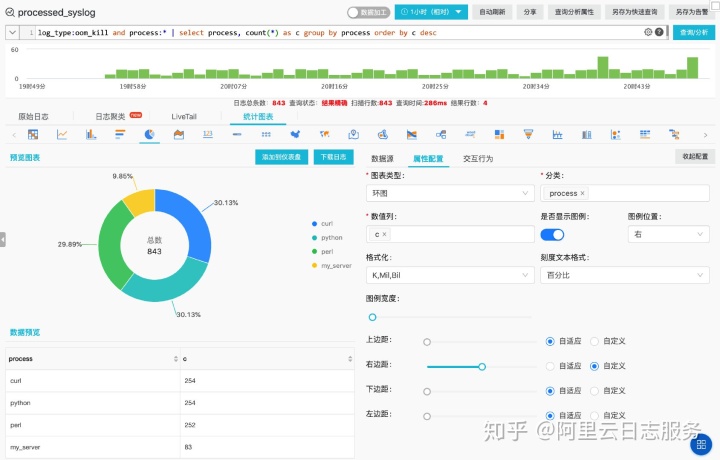This screenshot has height=460, width=720.
Task: Adjust the 上边距 slider handle
Action: click(427, 342)
